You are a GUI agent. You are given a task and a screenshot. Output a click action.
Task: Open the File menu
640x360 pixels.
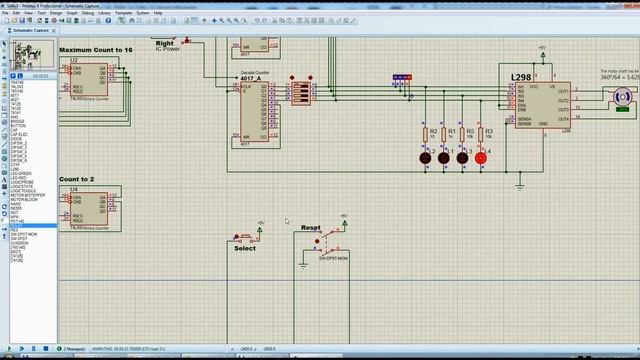5,13
